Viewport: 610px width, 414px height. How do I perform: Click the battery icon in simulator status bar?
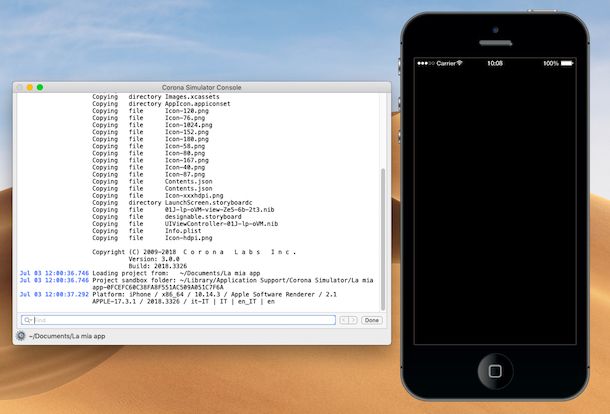[567, 63]
